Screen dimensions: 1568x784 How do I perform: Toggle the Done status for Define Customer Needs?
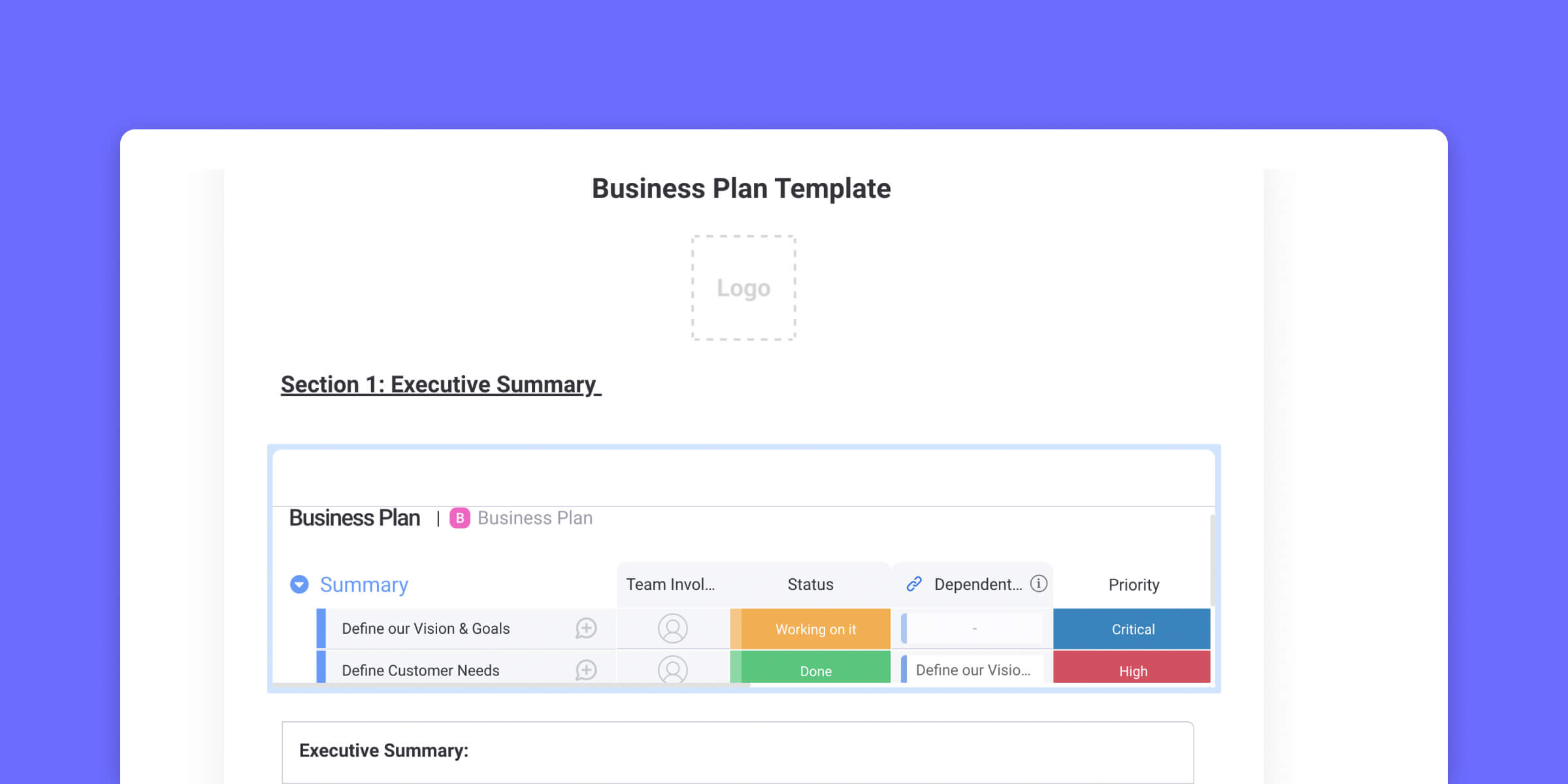click(813, 670)
